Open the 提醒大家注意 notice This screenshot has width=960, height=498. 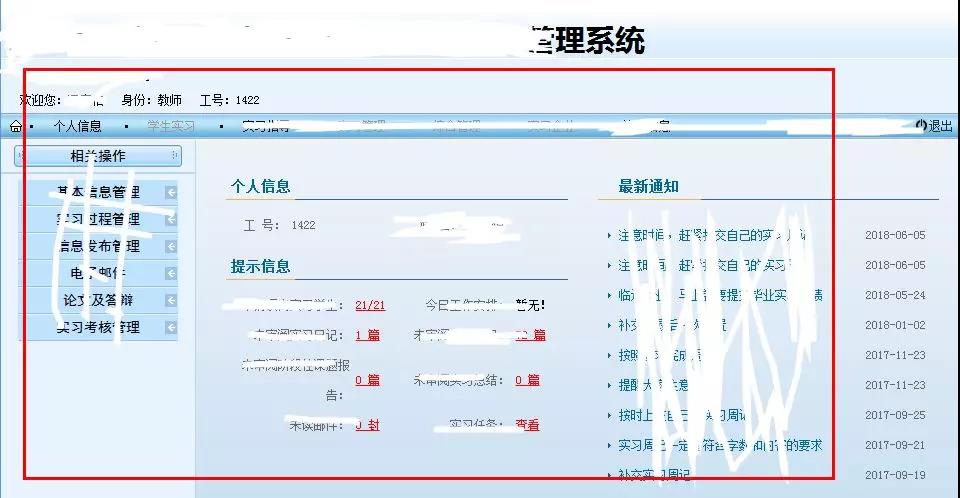point(653,385)
